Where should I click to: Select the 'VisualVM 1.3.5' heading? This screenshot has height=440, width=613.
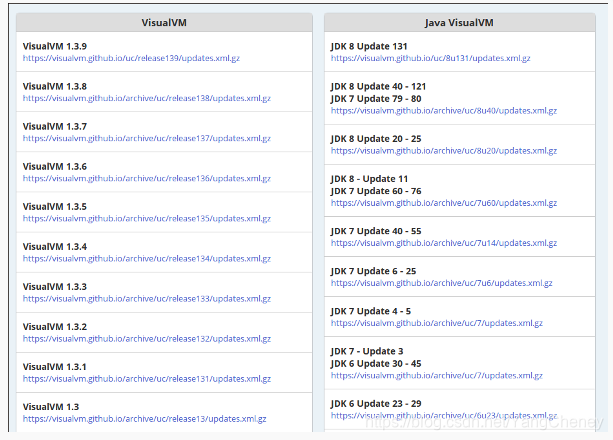(55, 207)
